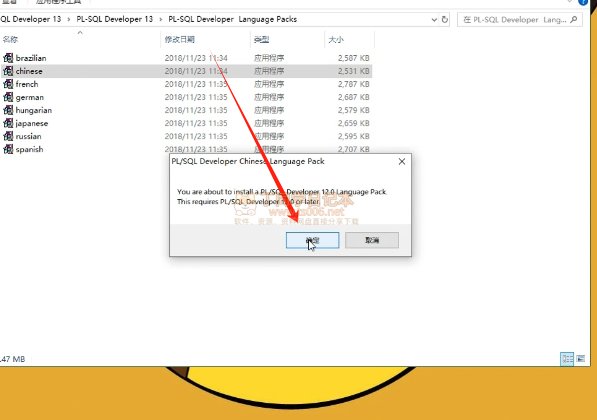Select the japanese installer file icon
Screen dimensions: 597x420
(x=8, y=123)
